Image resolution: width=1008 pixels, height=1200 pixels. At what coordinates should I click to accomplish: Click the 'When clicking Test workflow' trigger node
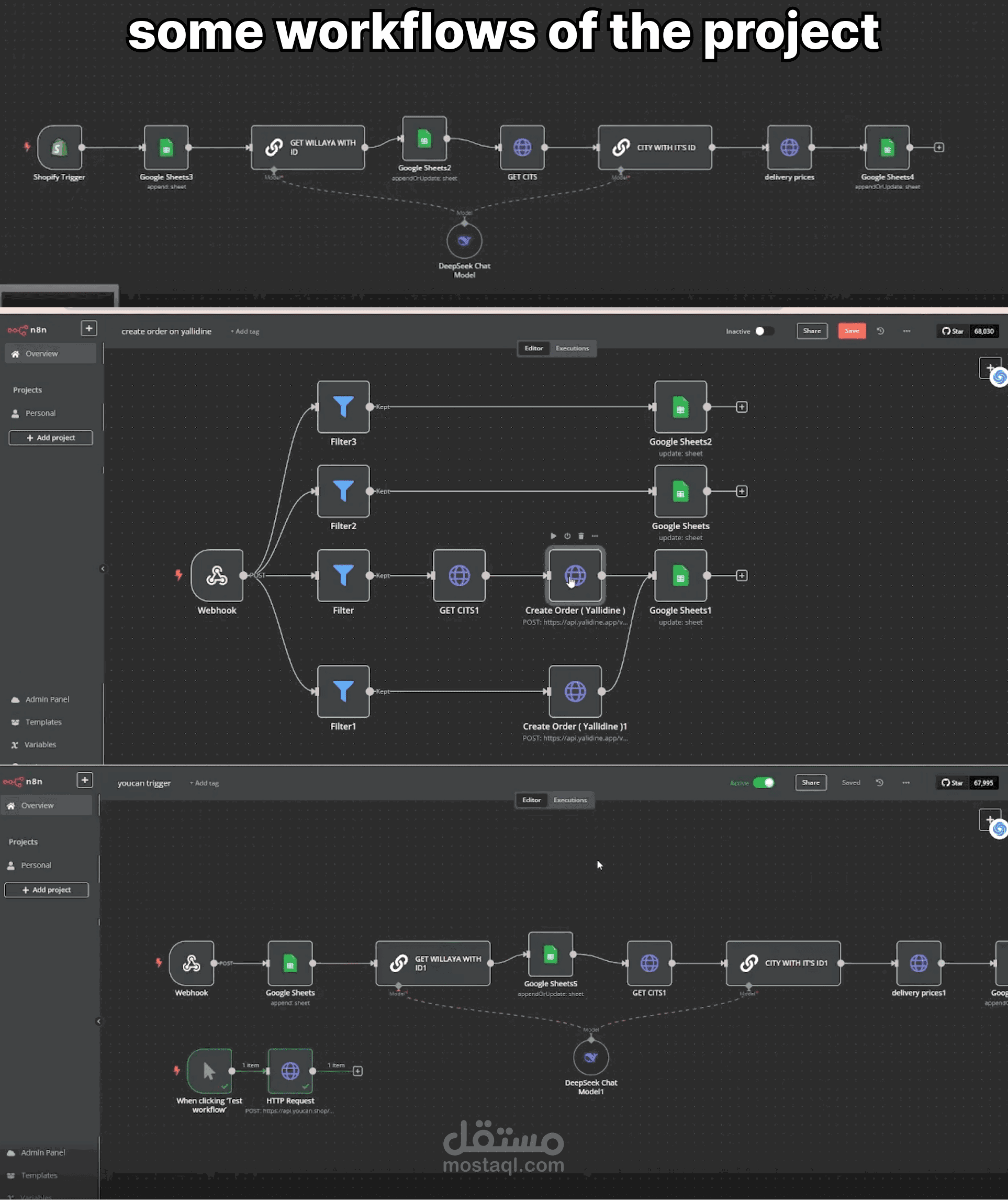point(209,1070)
